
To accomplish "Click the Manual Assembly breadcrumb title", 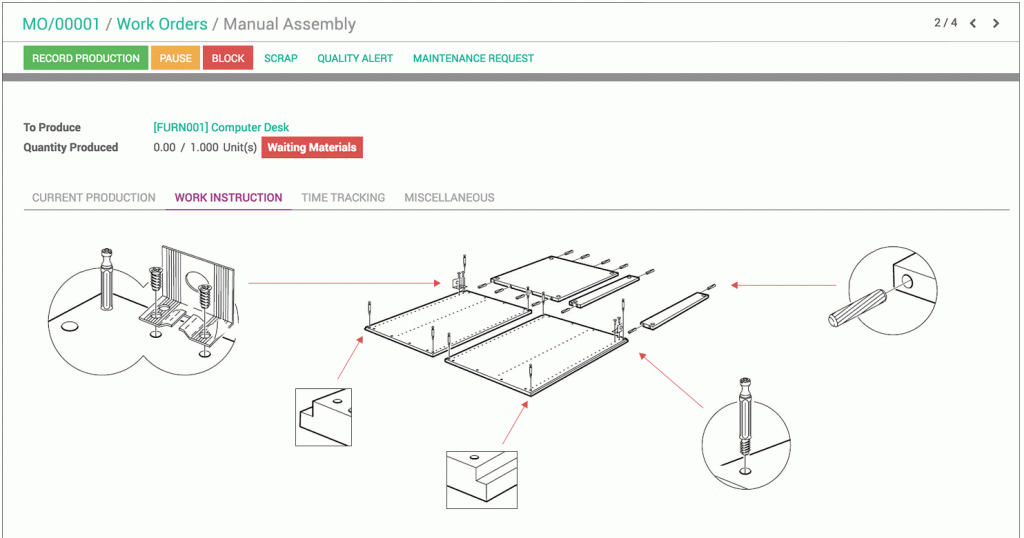I will (290, 24).
